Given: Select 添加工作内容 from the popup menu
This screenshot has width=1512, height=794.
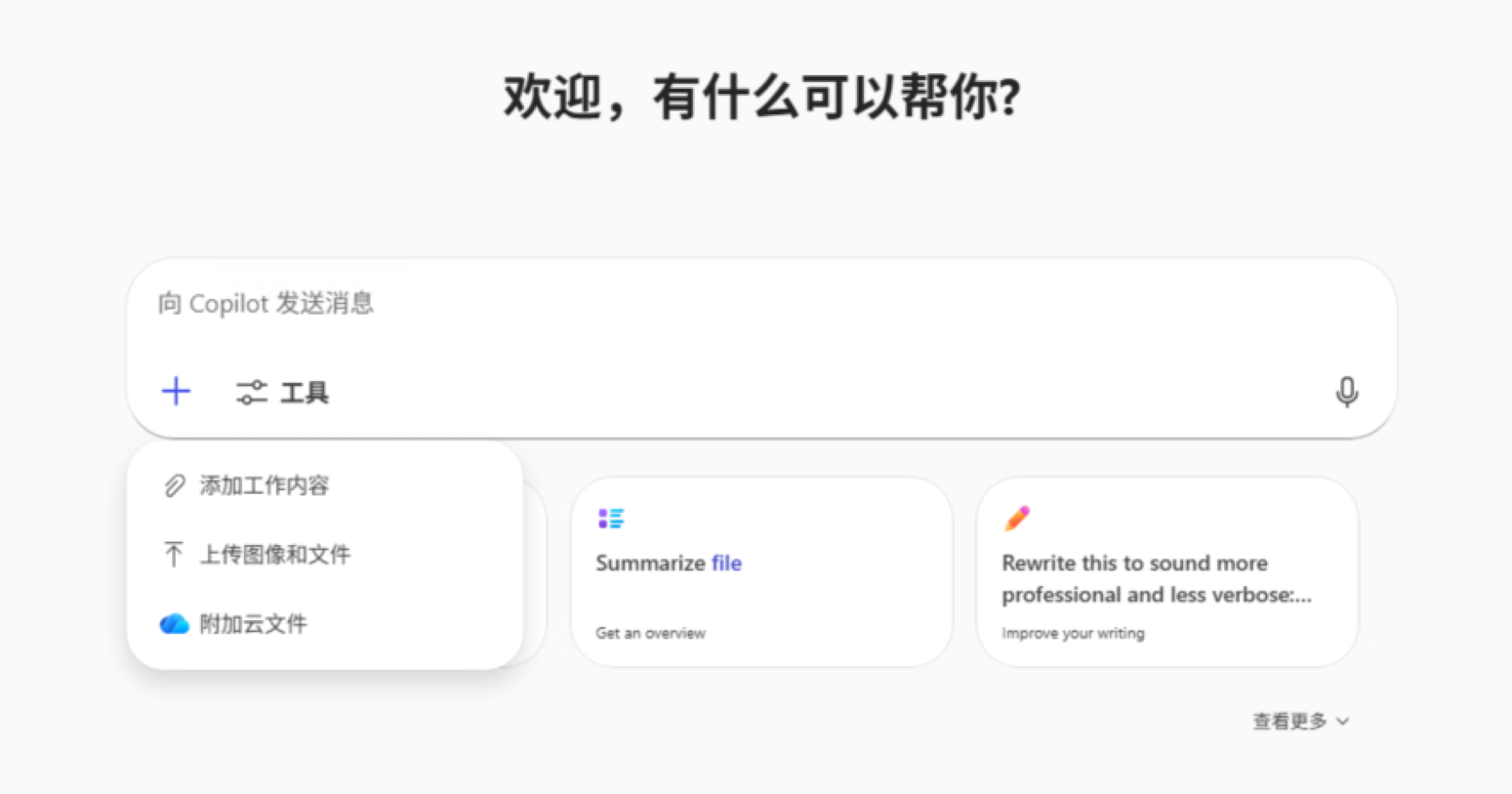Looking at the screenshot, I should coord(265,485).
